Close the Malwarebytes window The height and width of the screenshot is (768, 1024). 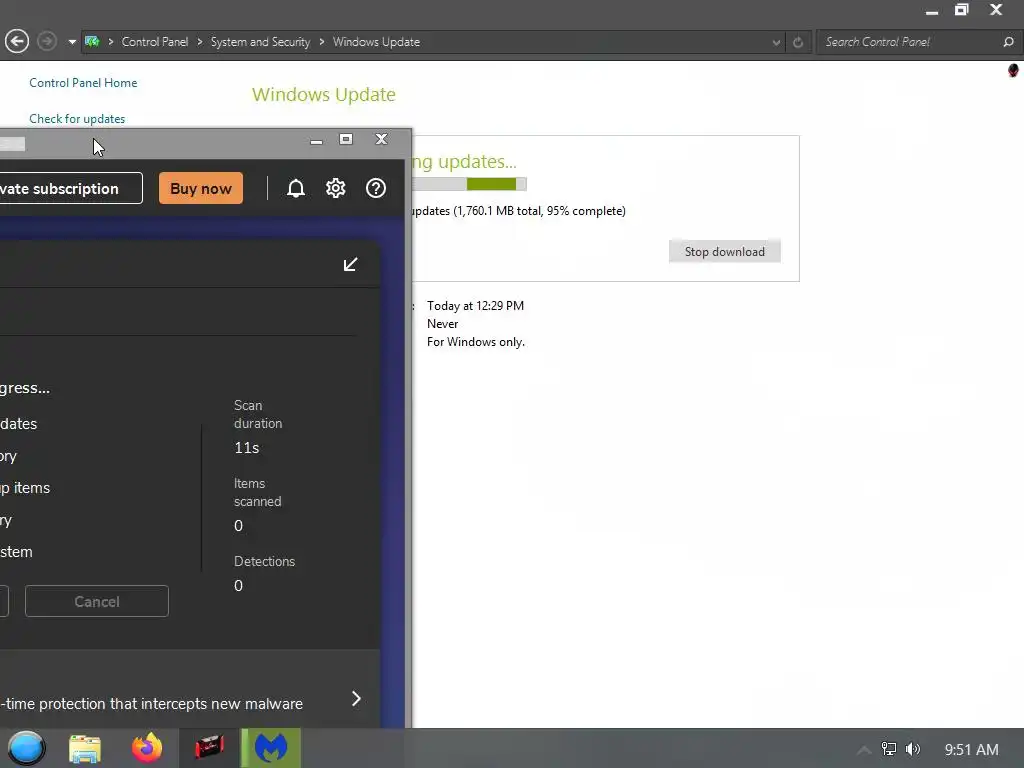coord(381,139)
